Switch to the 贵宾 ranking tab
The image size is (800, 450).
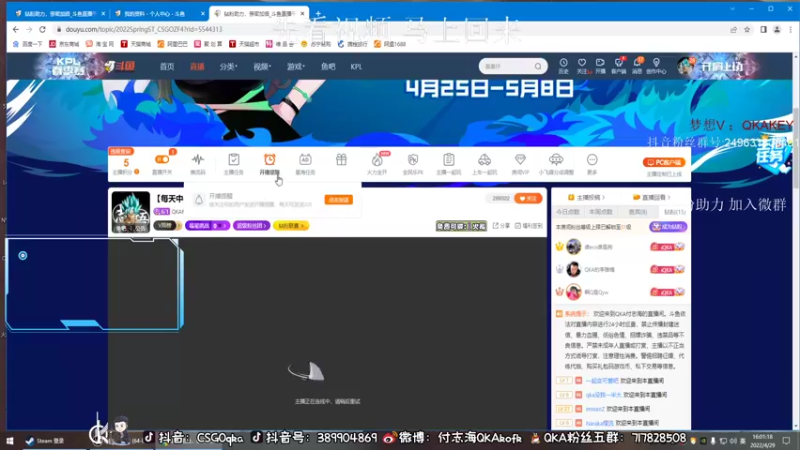tap(637, 212)
